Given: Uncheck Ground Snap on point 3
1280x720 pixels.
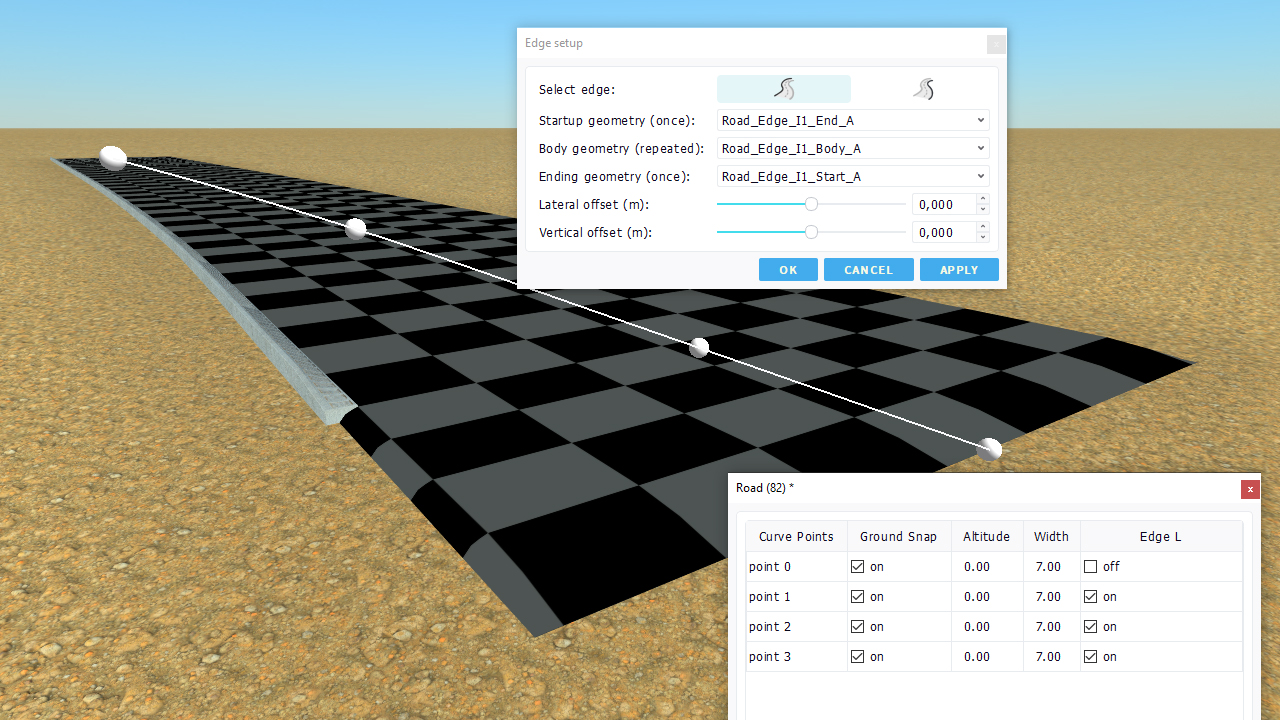Looking at the screenshot, I should point(857,657).
